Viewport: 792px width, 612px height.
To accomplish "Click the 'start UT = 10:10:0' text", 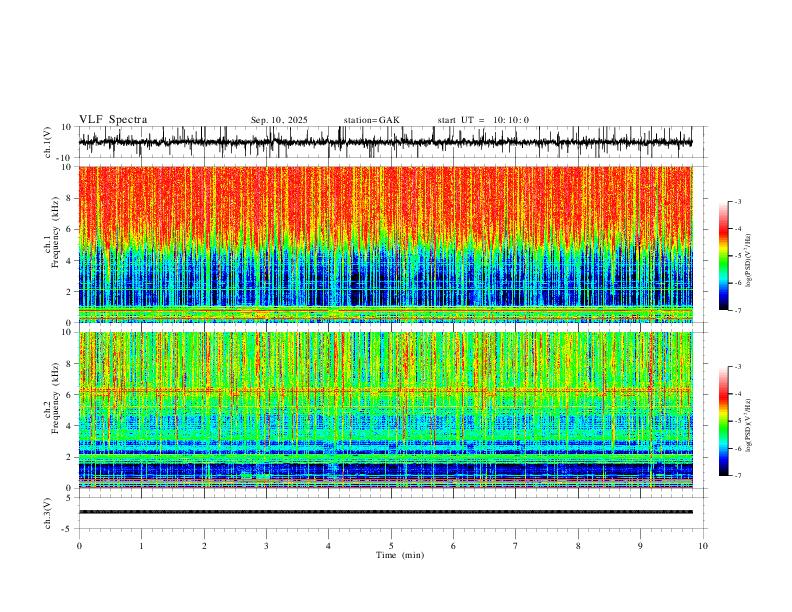I will (483, 120).
